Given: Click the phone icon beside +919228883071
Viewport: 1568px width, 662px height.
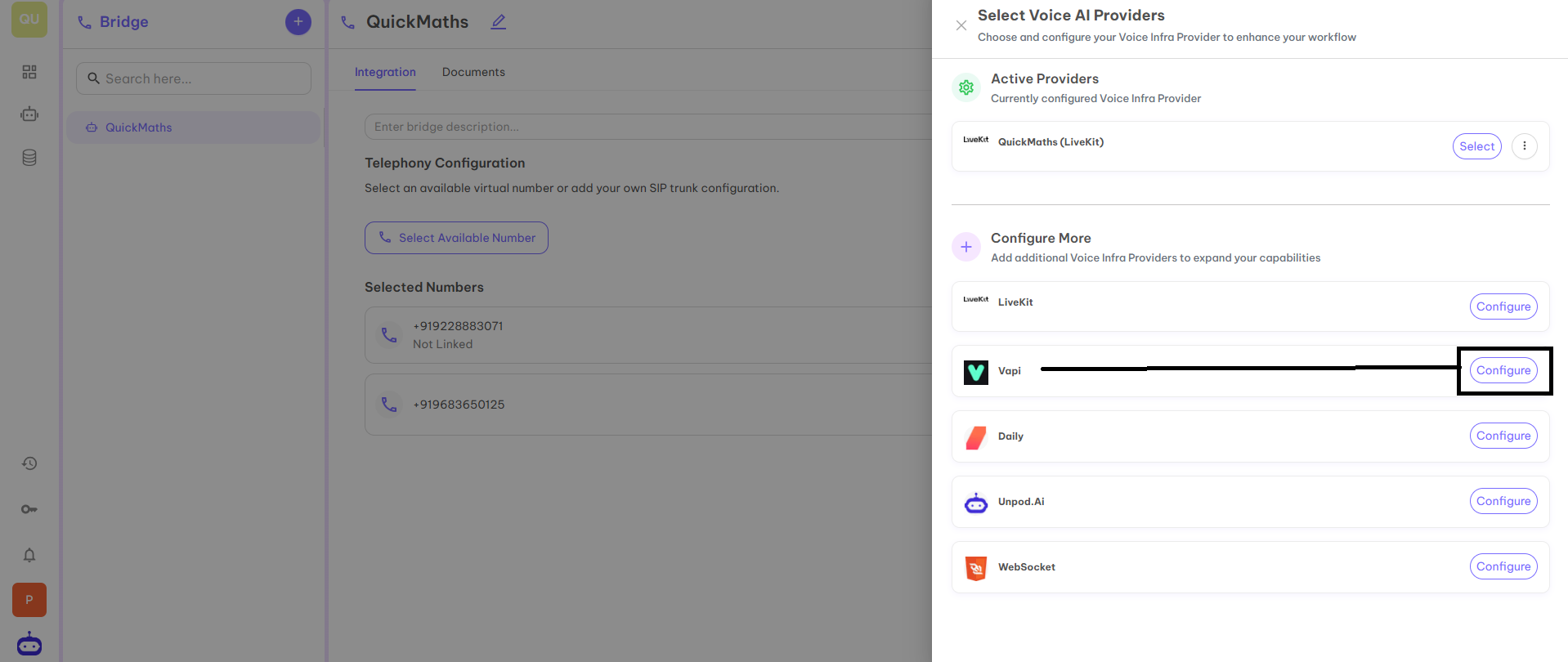Looking at the screenshot, I should pyautogui.click(x=389, y=334).
